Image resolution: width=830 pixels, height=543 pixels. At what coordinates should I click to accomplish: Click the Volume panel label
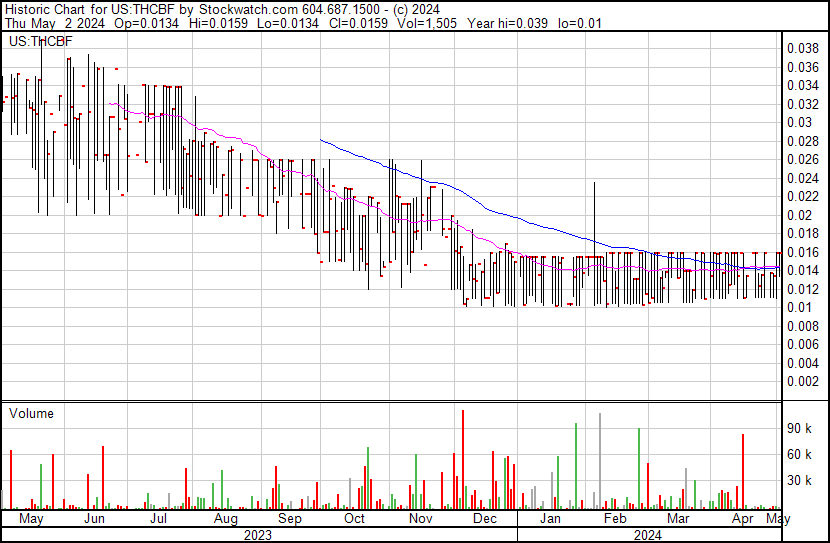tap(31, 413)
